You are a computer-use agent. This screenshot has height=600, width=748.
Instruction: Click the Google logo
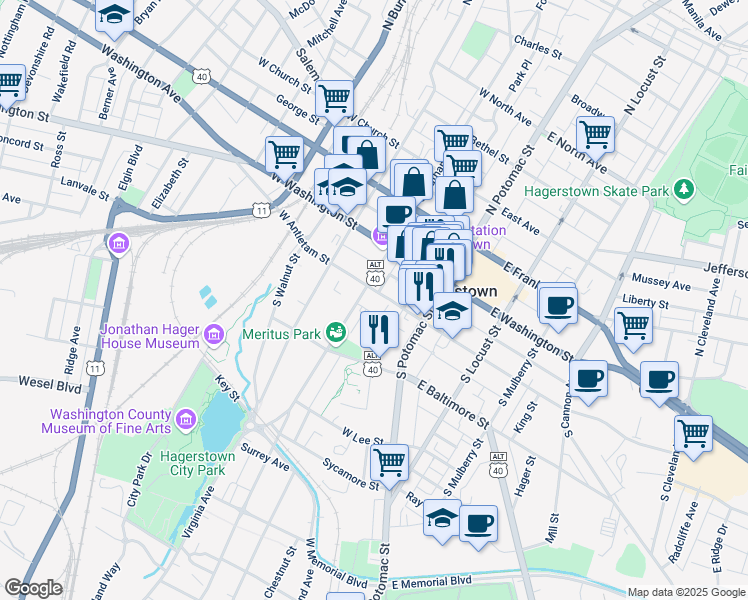point(33,589)
